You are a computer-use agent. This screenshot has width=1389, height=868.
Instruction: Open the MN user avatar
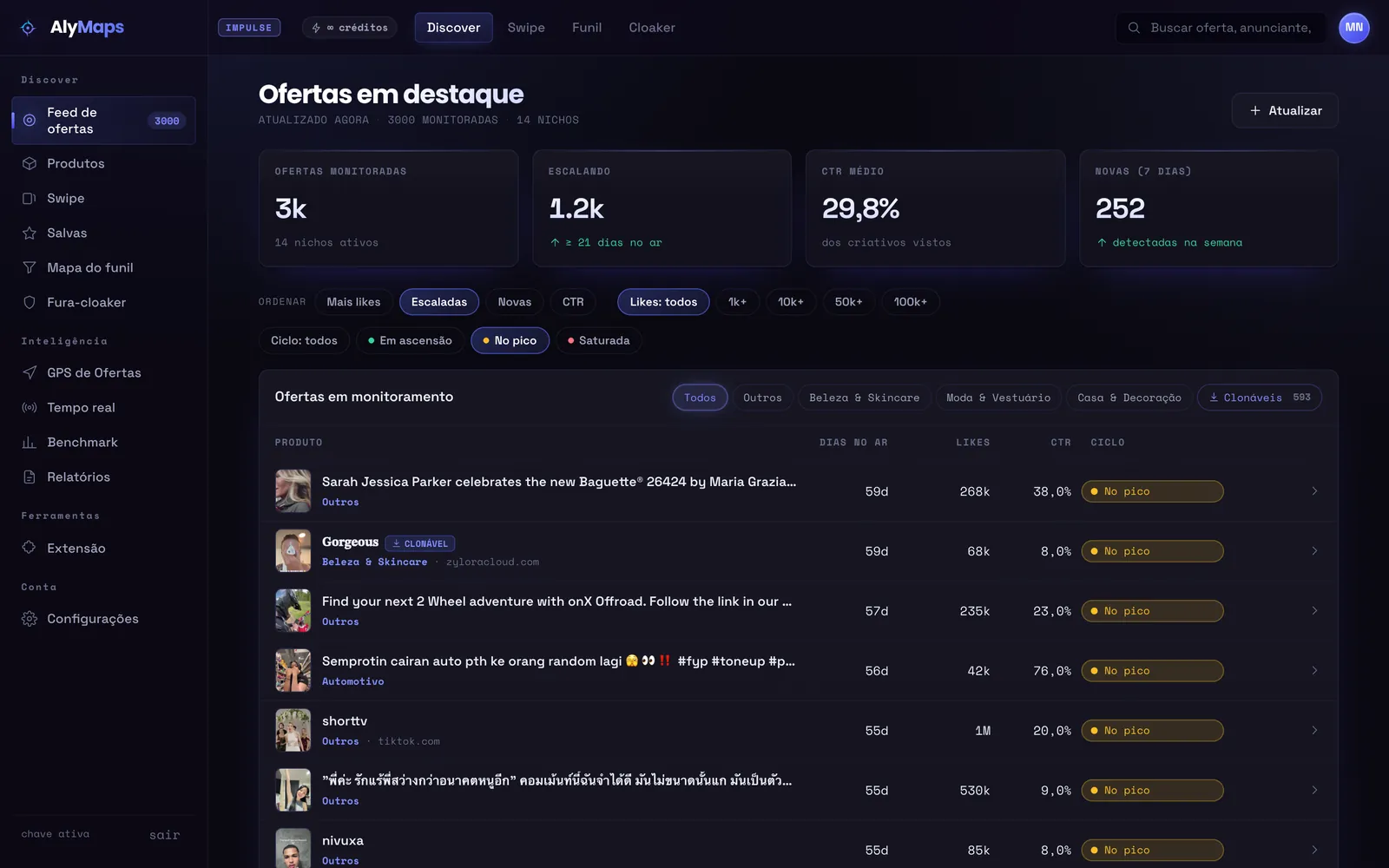click(x=1354, y=28)
